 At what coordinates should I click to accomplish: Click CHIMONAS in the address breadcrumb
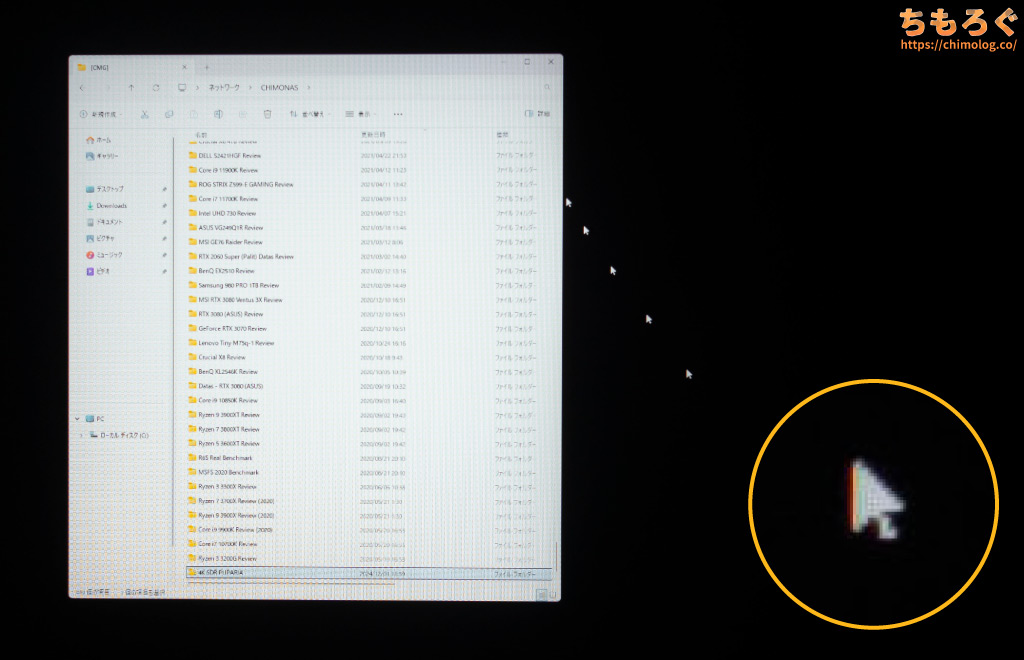278,88
